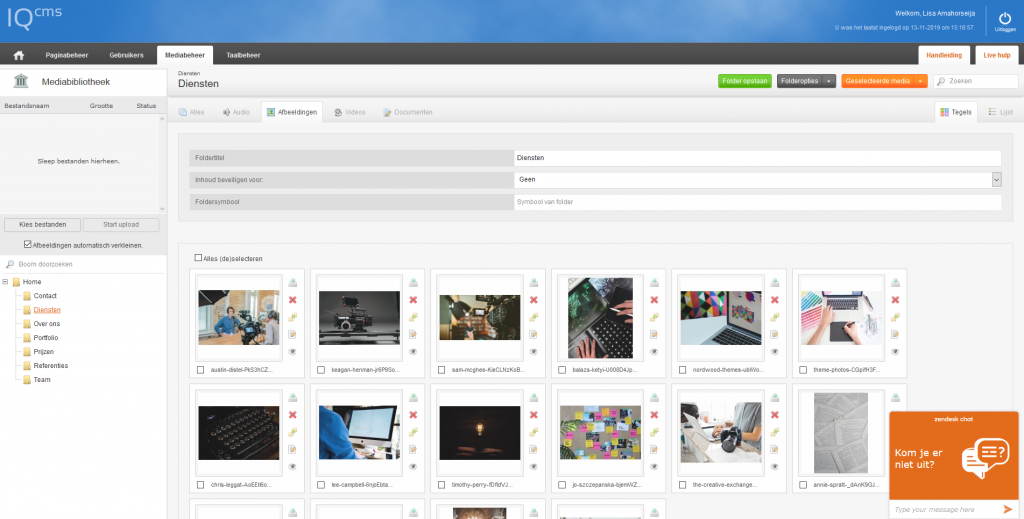This screenshot has width=1024, height=519.
Task: Edit the balazs-ketyi image details
Action: click(x=654, y=334)
